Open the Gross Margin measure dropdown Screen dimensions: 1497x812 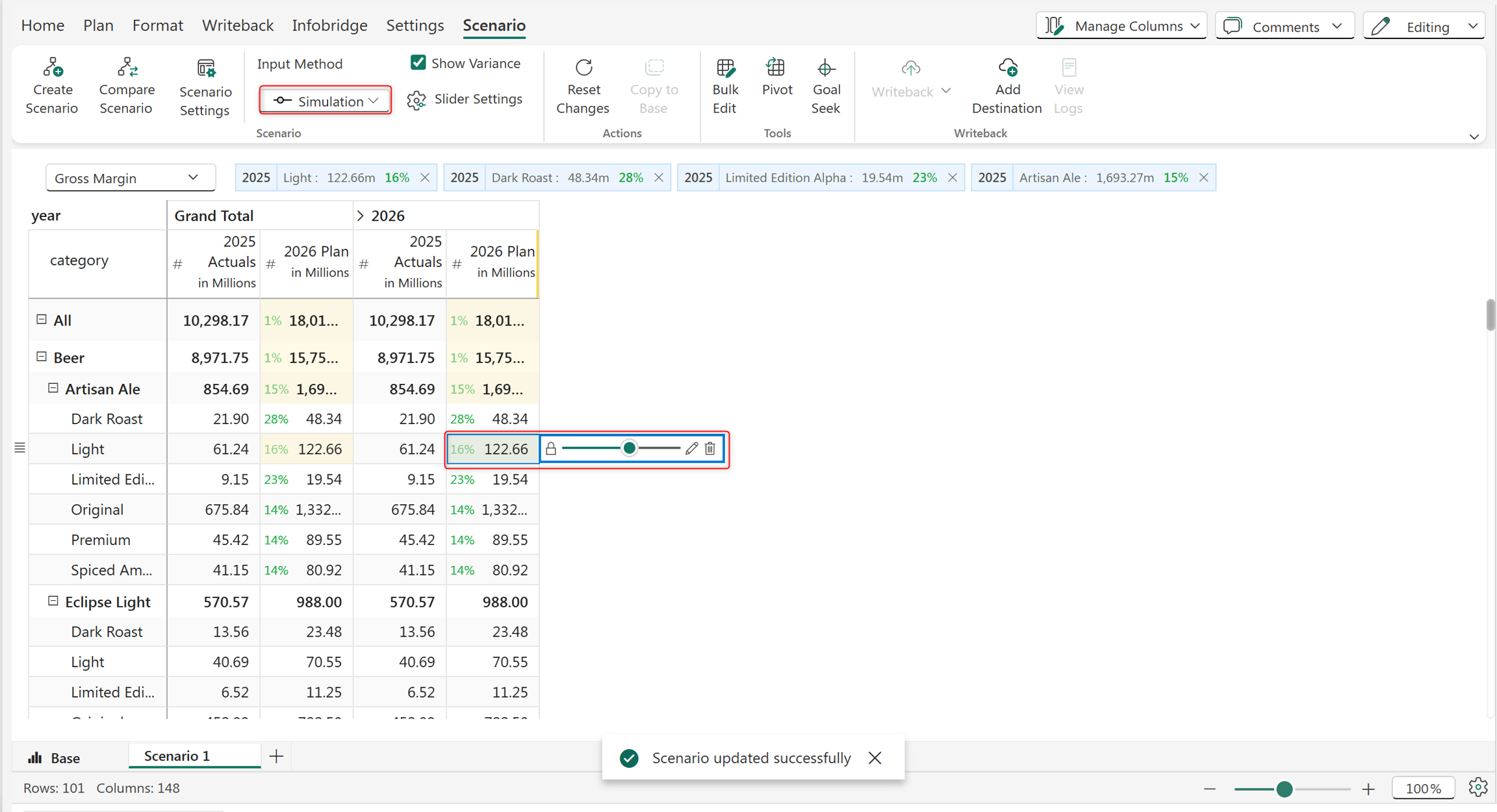pos(130,177)
